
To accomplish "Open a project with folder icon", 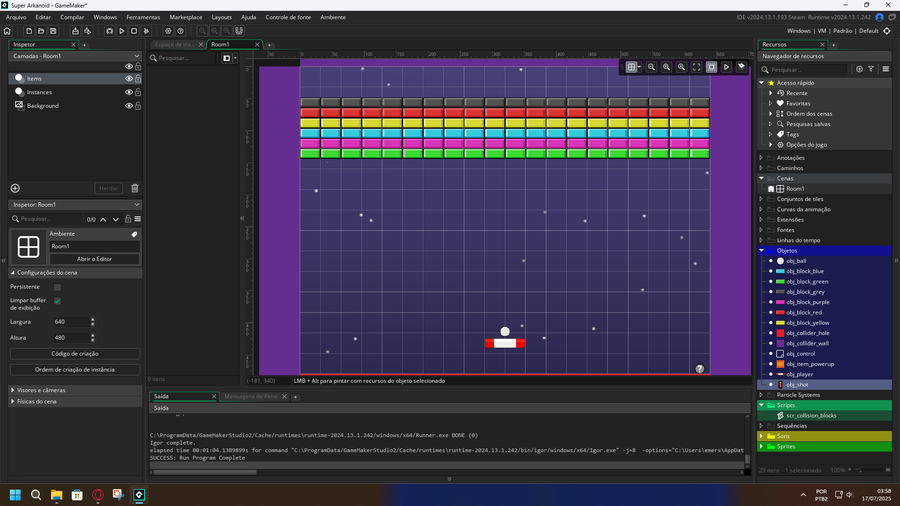I will pos(41,31).
